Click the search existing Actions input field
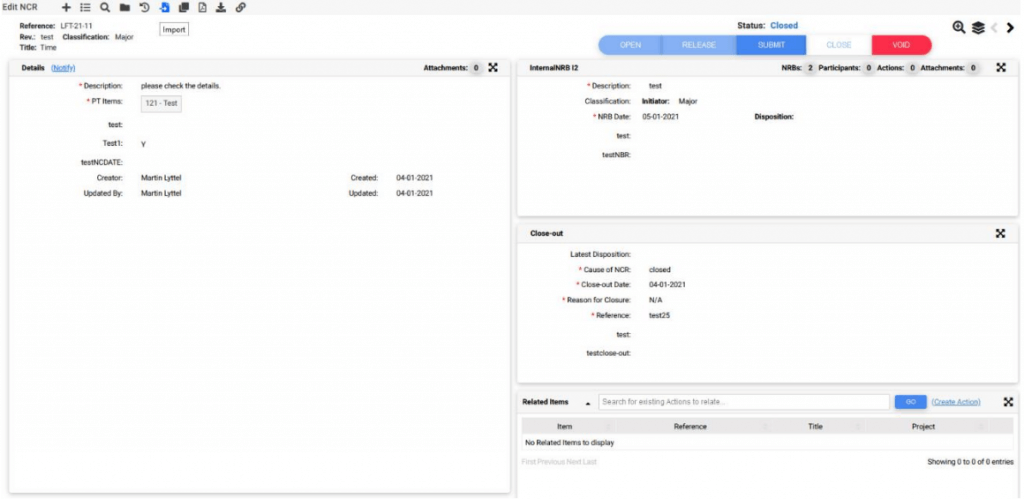Viewport: 1024px width, 500px height. point(744,402)
